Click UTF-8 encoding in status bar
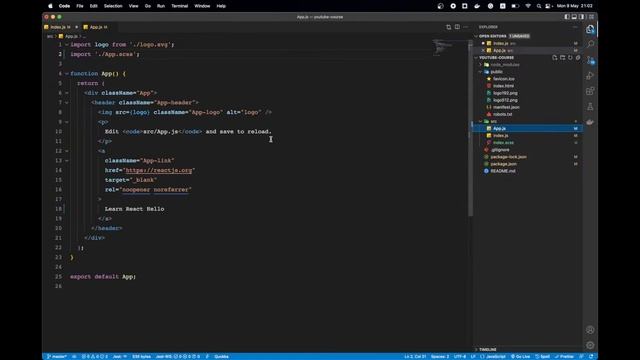This screenshot has height=360, width=640. (460, 356)
